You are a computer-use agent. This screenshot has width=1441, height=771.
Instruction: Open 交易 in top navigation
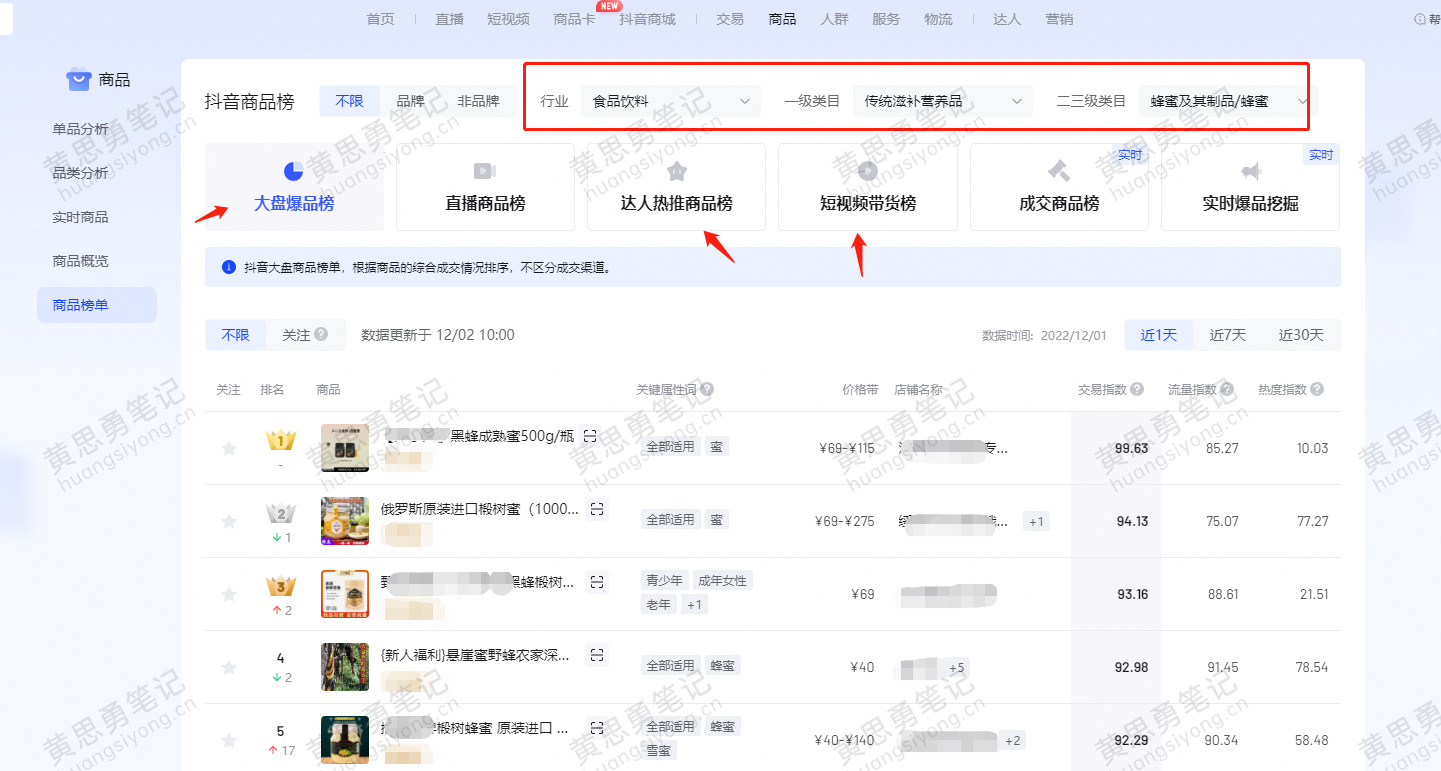pos(730,19)
